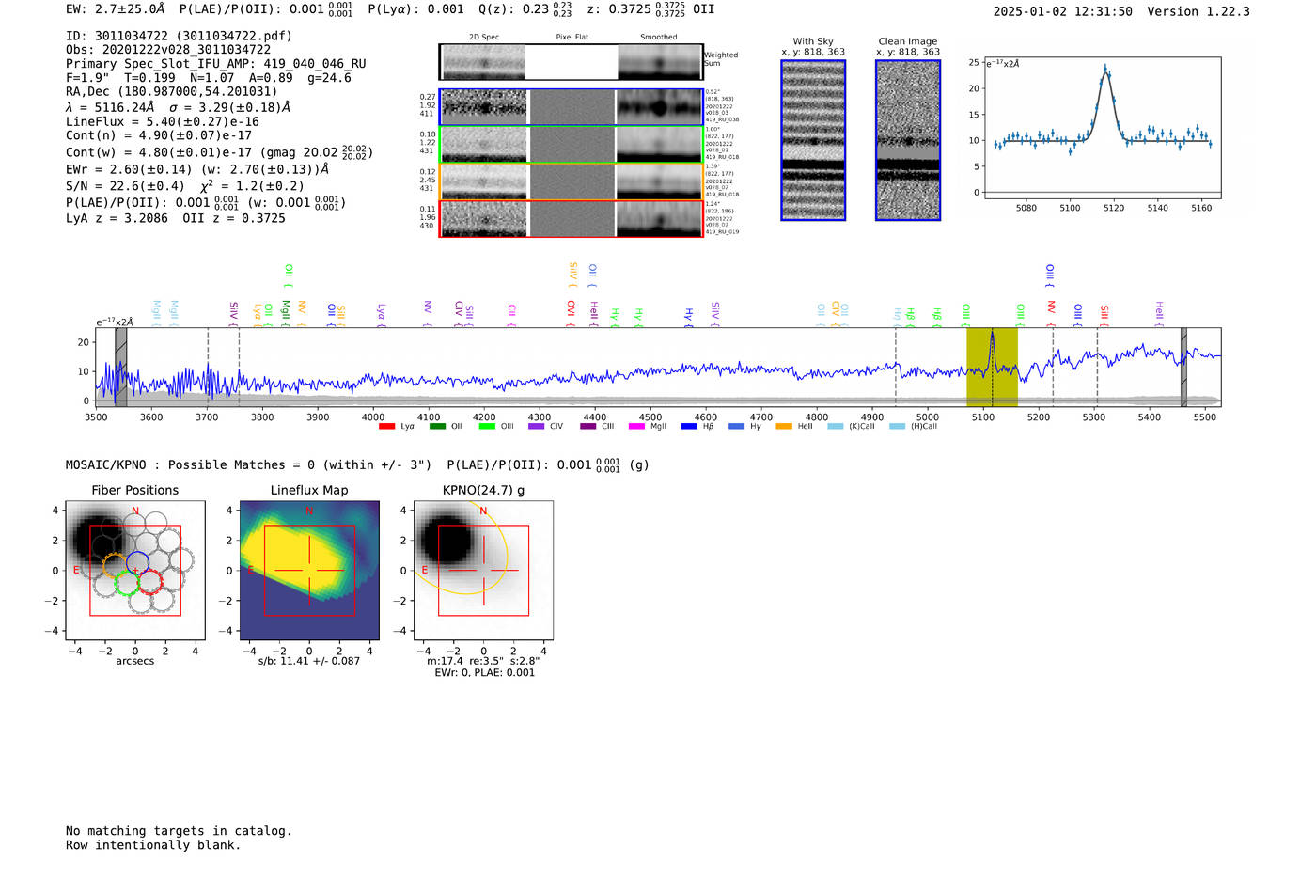
Task: Select the lime OIII legend swatch
Action: tap(487, 427)
